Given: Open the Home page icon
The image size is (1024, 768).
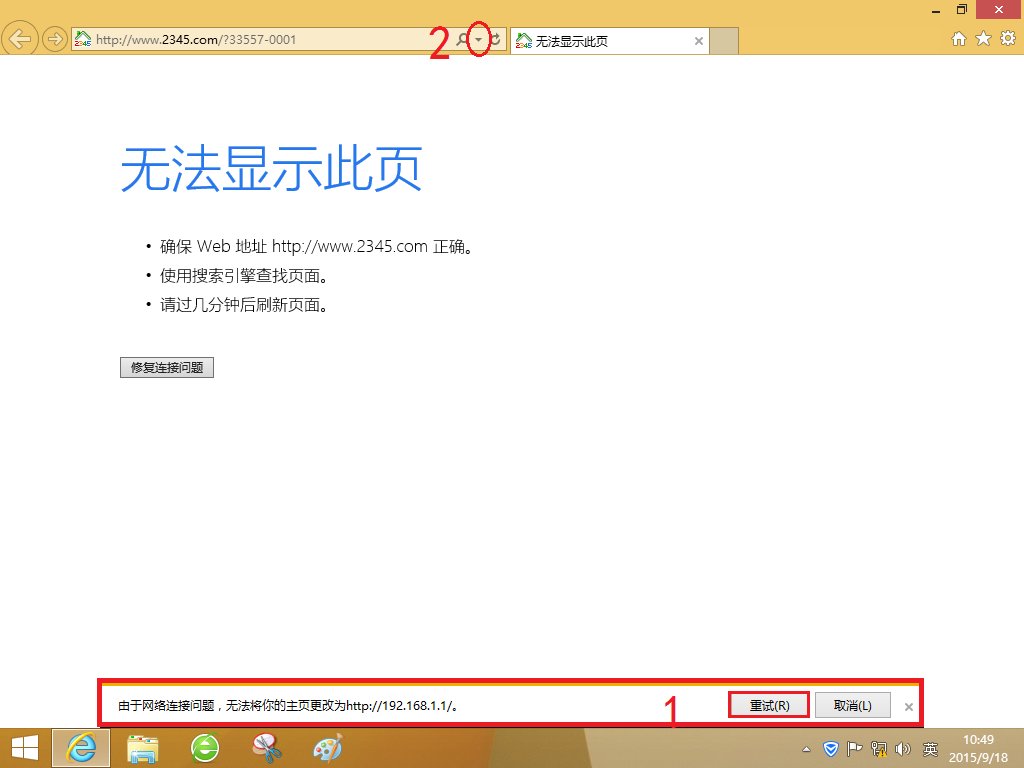Looking at the screenshot, I should point(958,39).
